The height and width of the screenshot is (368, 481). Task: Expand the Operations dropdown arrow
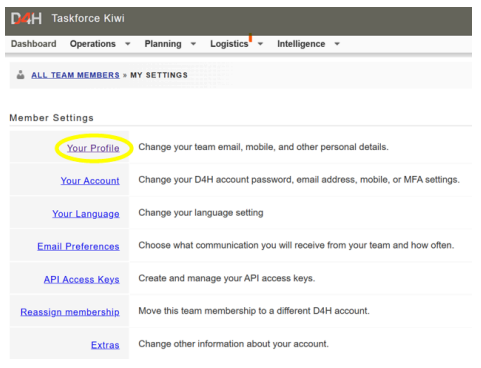pyautogui.click(x=127, y=44)
